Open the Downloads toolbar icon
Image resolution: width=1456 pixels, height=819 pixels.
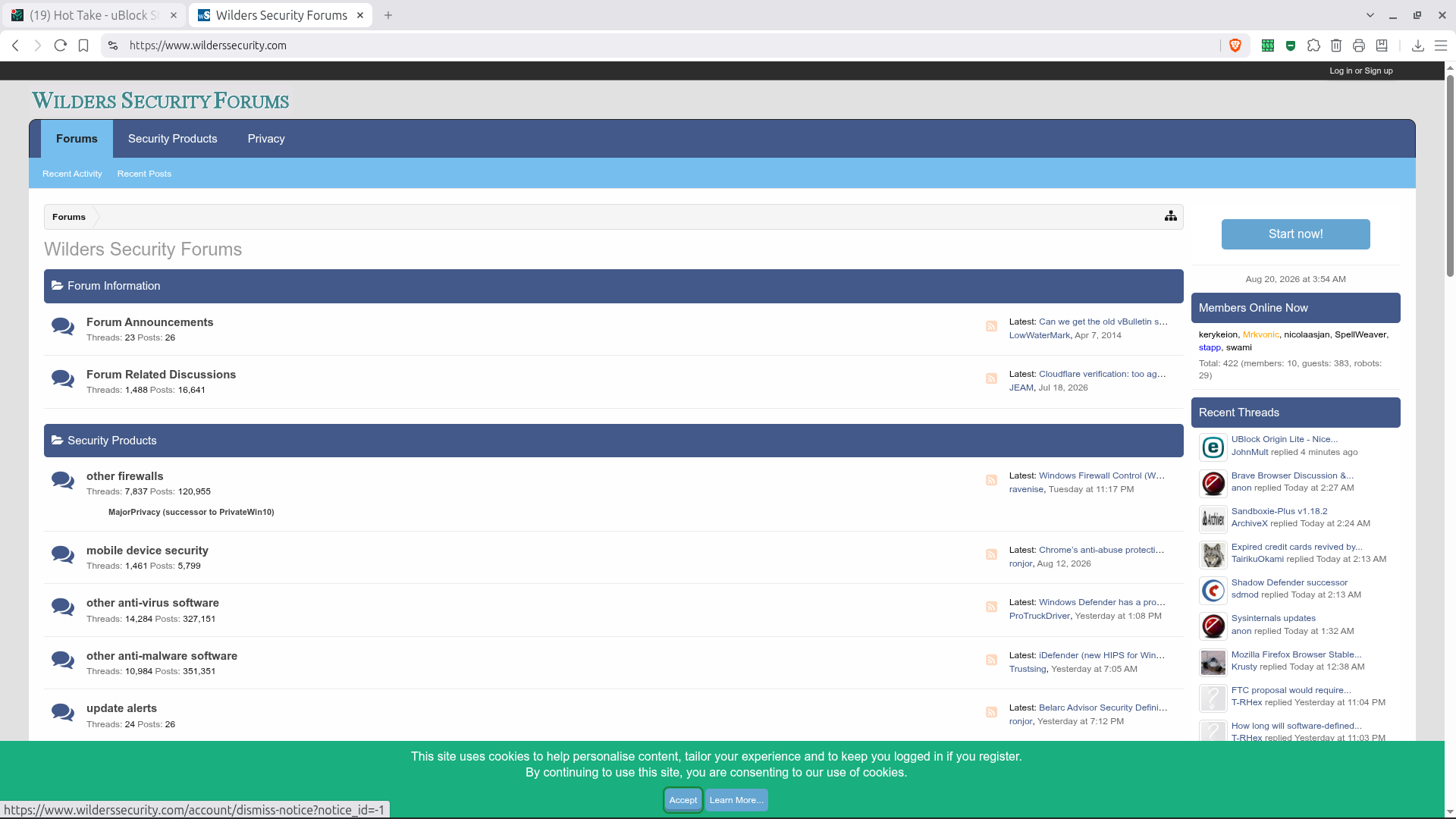coord(1417,45)
